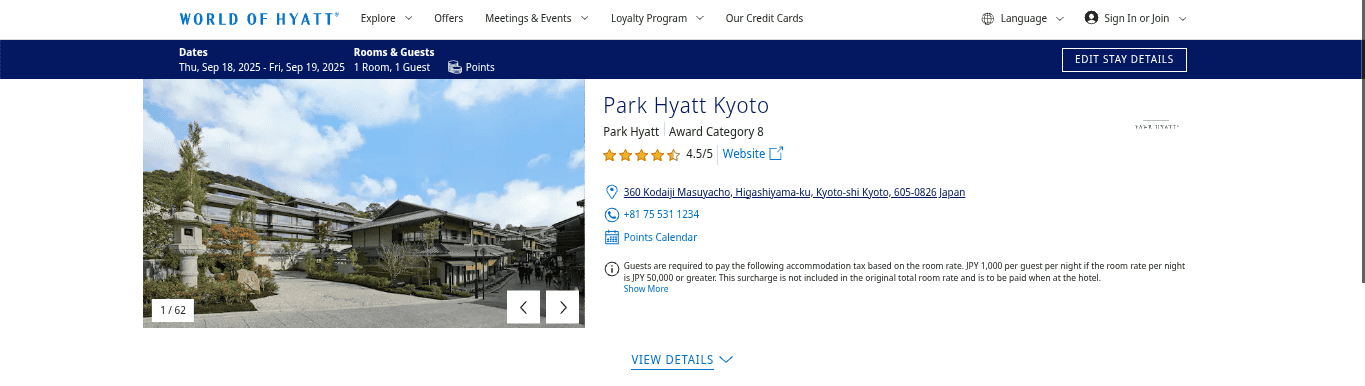Click the 1 Room, 1 Guest text
Viewport: 1365px width, 386px height.
tap(392, 67)
